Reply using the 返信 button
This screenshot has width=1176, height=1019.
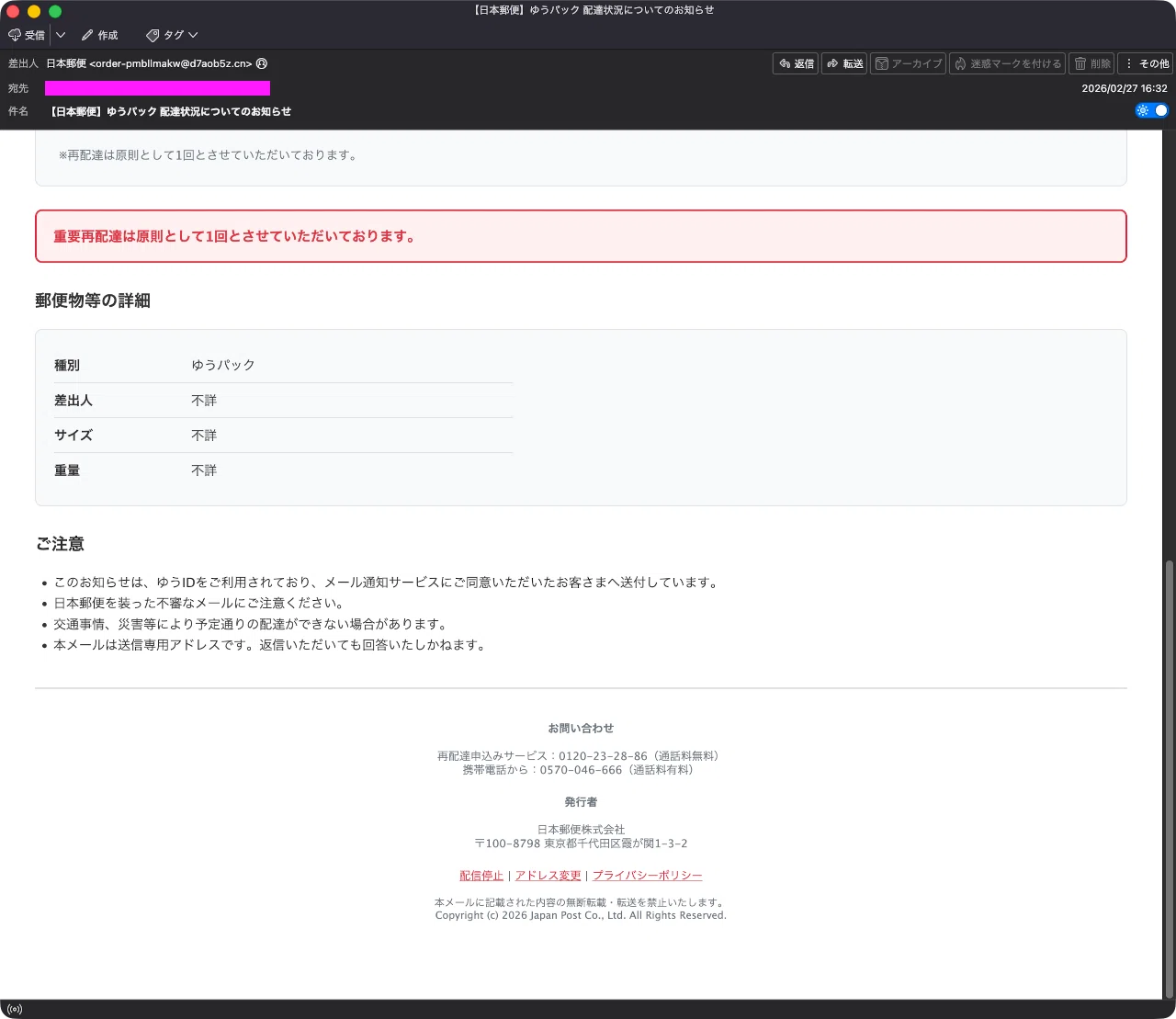pos(796,63)
